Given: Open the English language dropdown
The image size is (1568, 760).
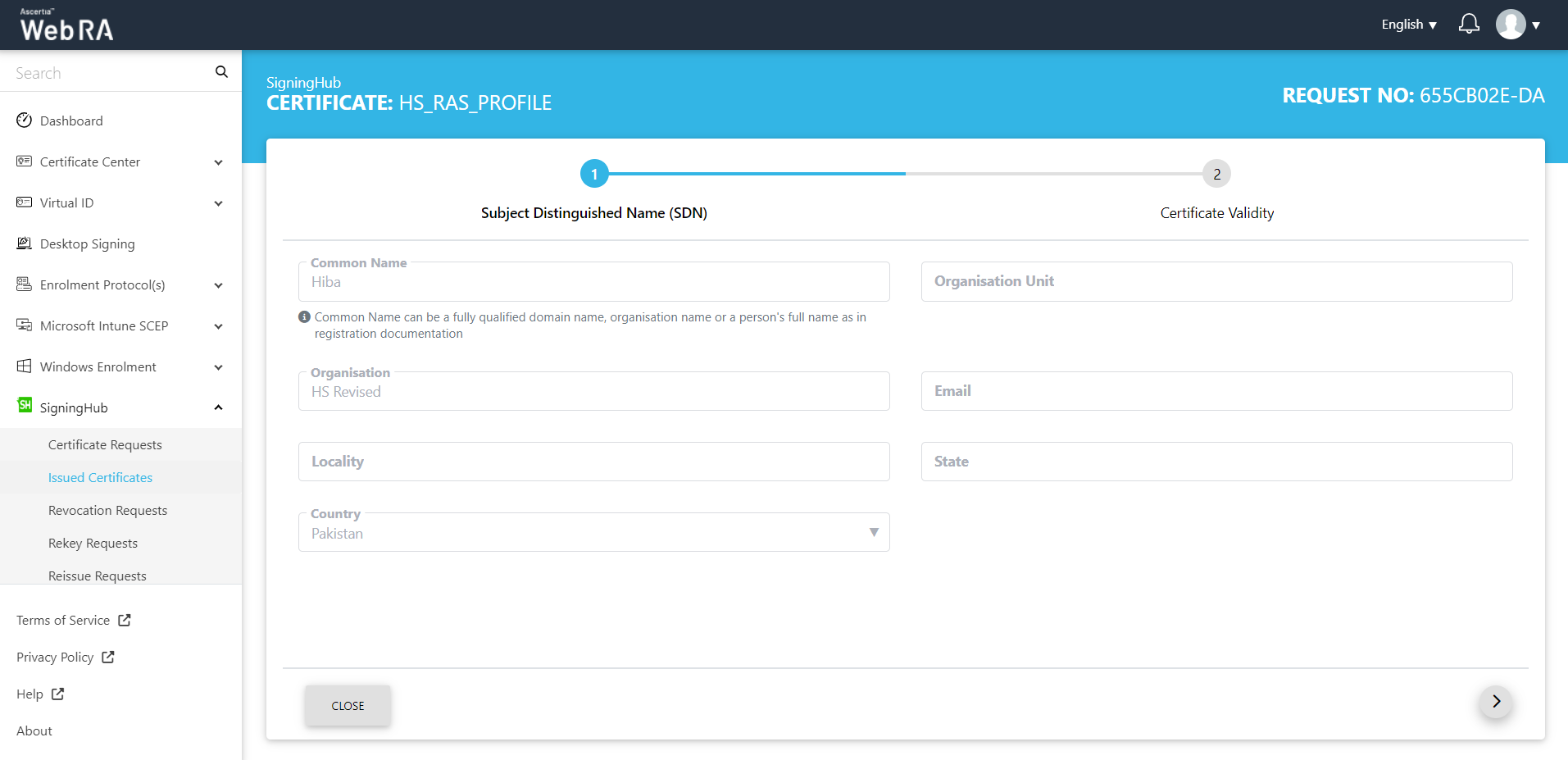Looking at the screenshot, I should [x=1408, y=25].
